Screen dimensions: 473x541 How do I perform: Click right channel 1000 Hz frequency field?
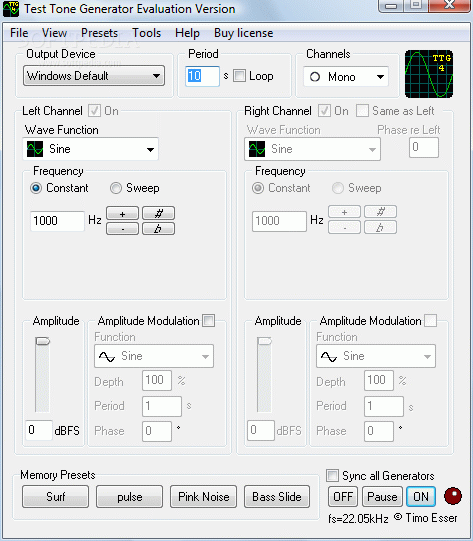pyautogui.click(x=279, y=221)
